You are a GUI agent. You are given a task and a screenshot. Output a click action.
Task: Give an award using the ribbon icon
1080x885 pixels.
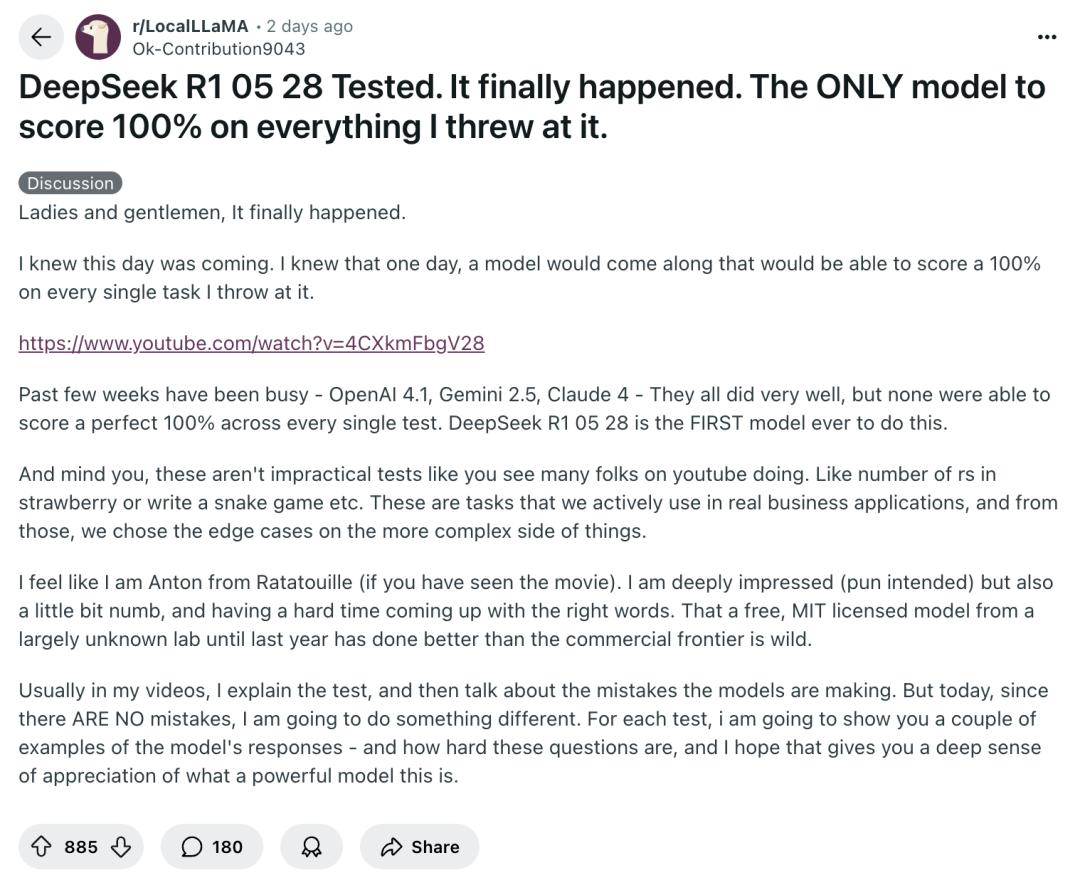pos(311,846)
